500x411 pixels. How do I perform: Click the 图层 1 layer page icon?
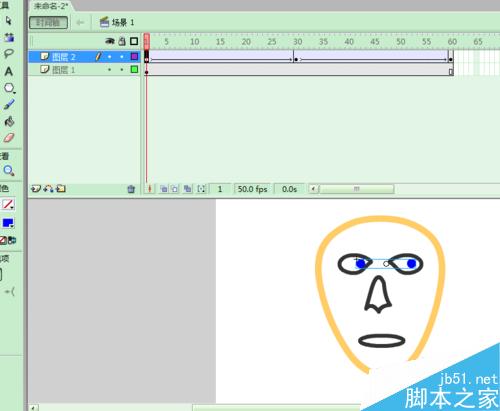click(45, 69)
